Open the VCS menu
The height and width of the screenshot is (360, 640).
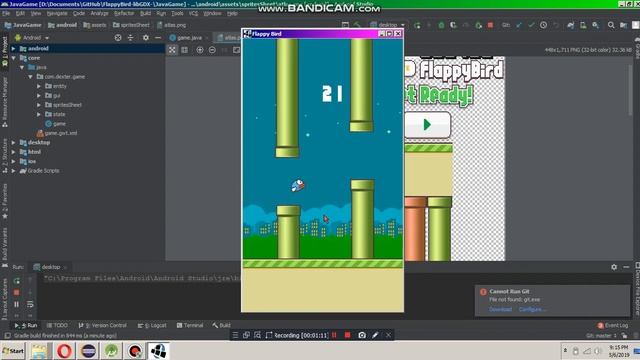(193, 13)
